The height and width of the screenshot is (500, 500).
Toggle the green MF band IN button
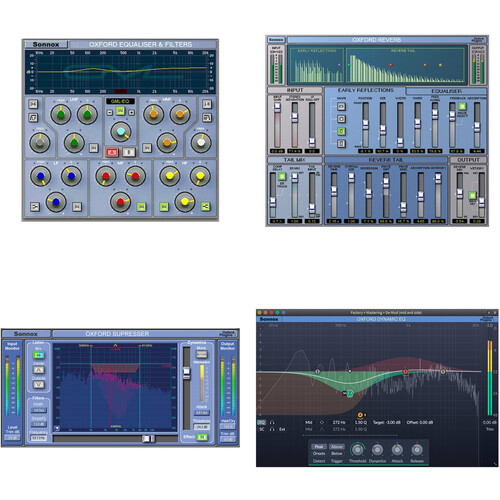(x=141, y=207)
